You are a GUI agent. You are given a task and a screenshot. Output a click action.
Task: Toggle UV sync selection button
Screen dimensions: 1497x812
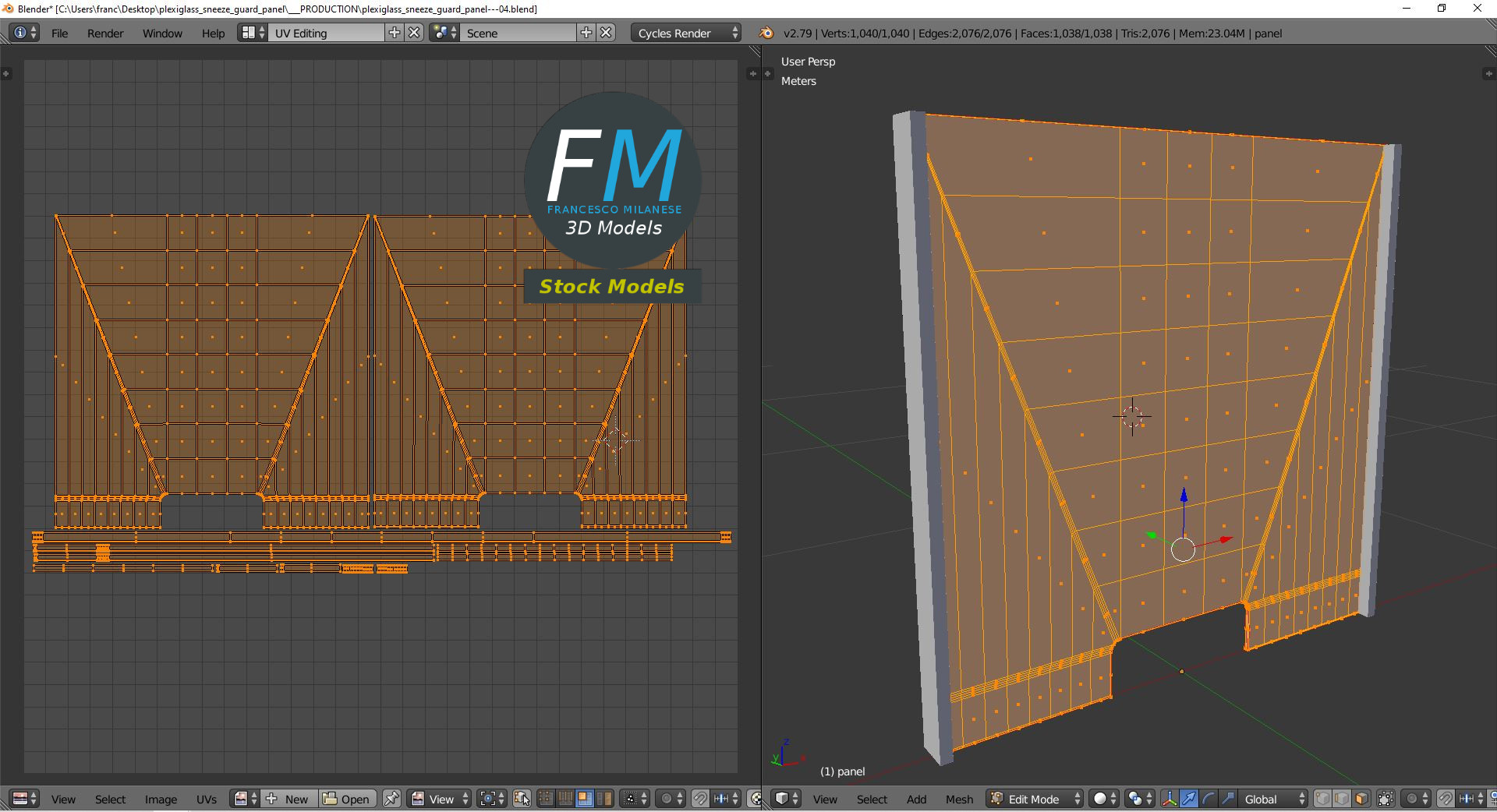522,799
